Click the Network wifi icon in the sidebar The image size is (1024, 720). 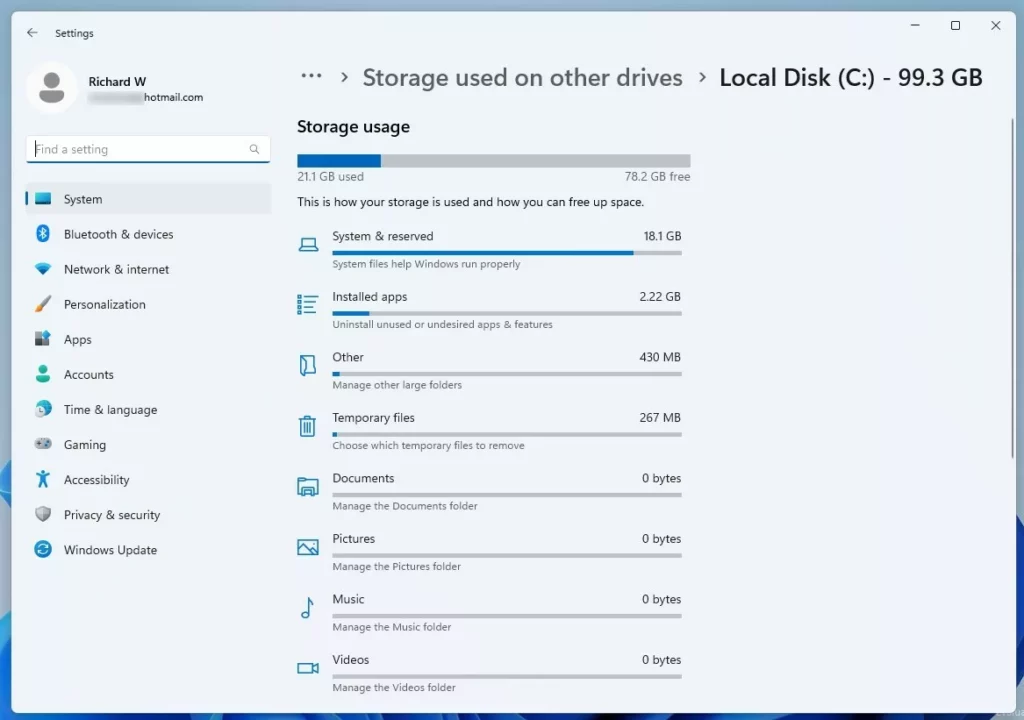(x=43, y=269)
